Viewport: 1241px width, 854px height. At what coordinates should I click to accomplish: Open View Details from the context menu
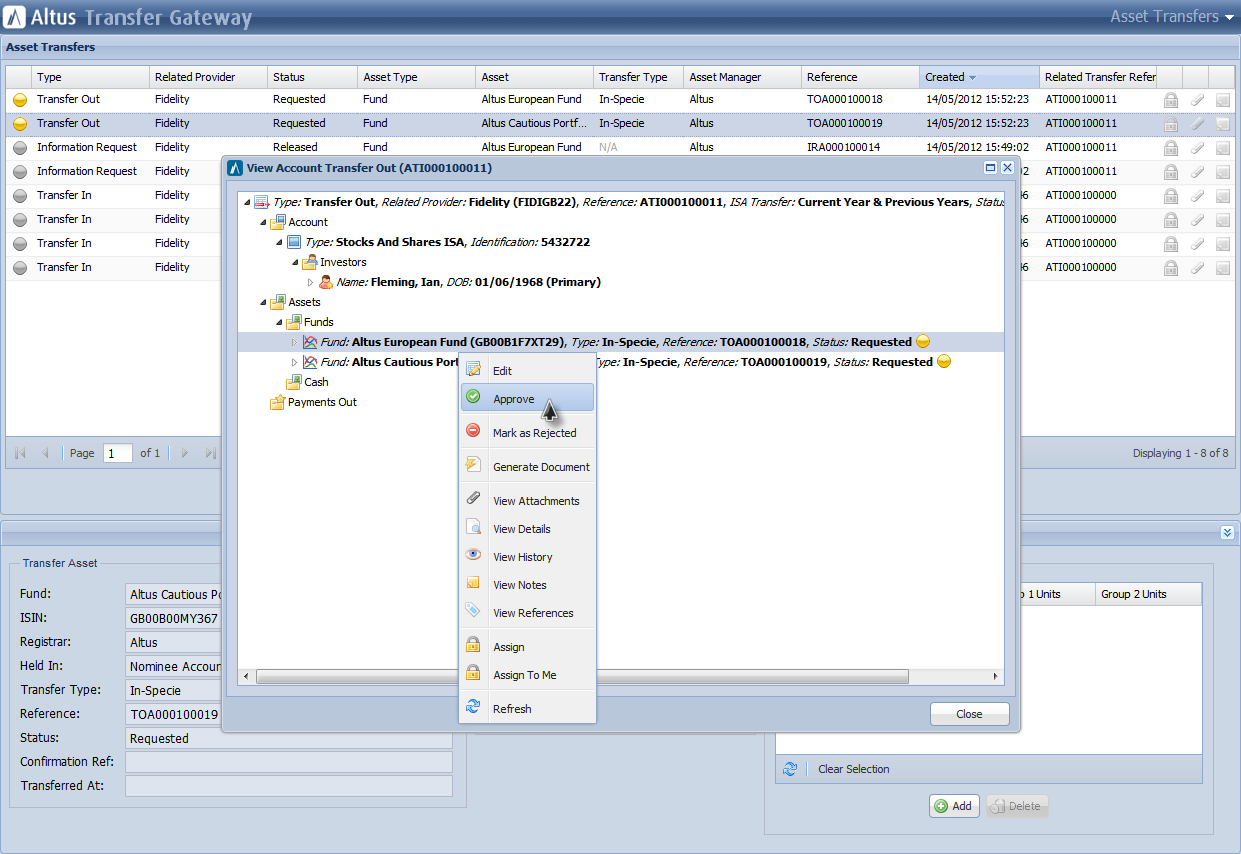[528, 529]
